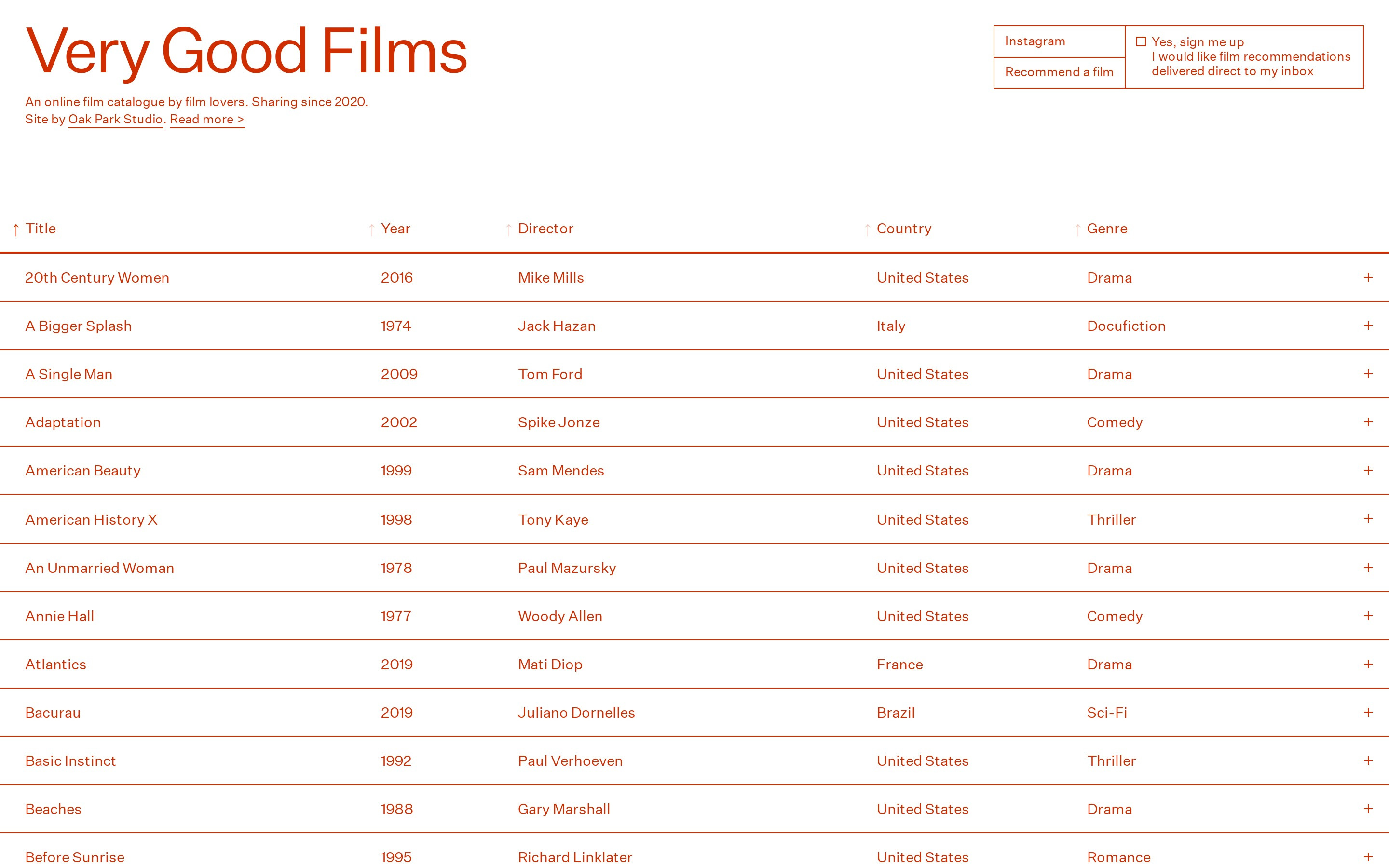Open the Instagram link
1389x868 pixels.
[x=1035, y=41]
